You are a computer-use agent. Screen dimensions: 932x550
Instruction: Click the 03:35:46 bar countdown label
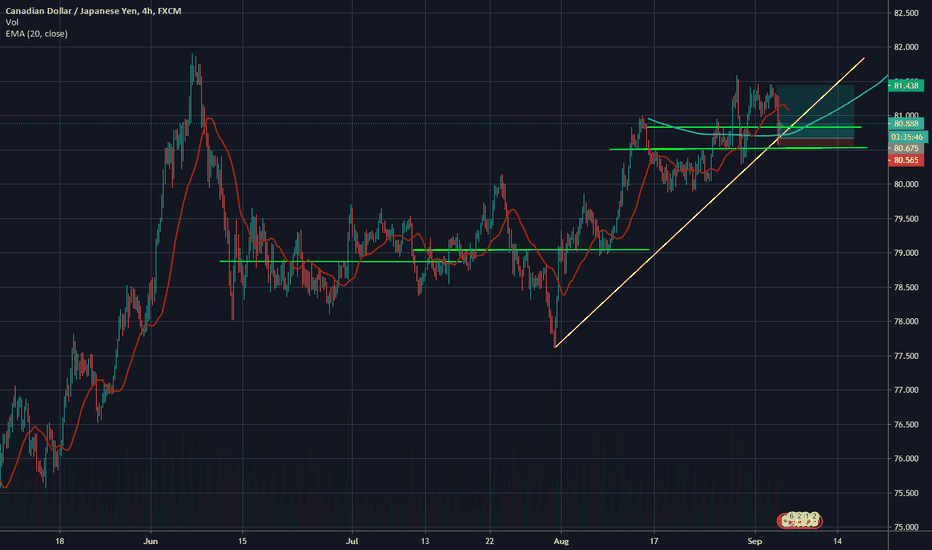[x=907, y=137]
